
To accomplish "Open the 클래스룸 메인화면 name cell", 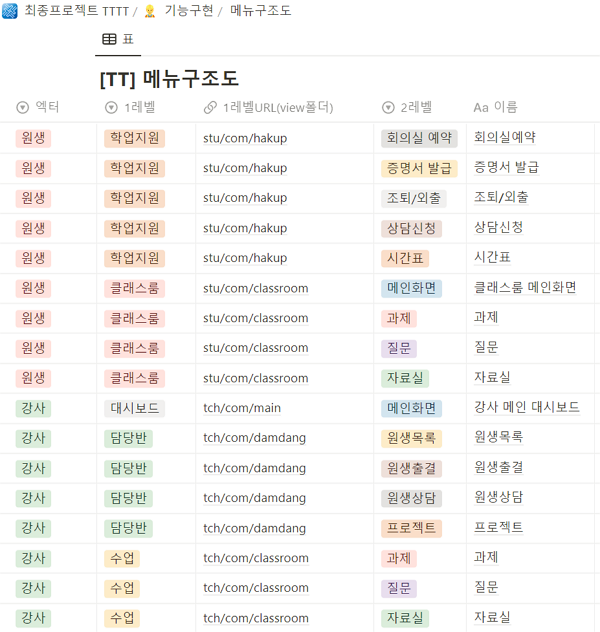I will 525,287.
